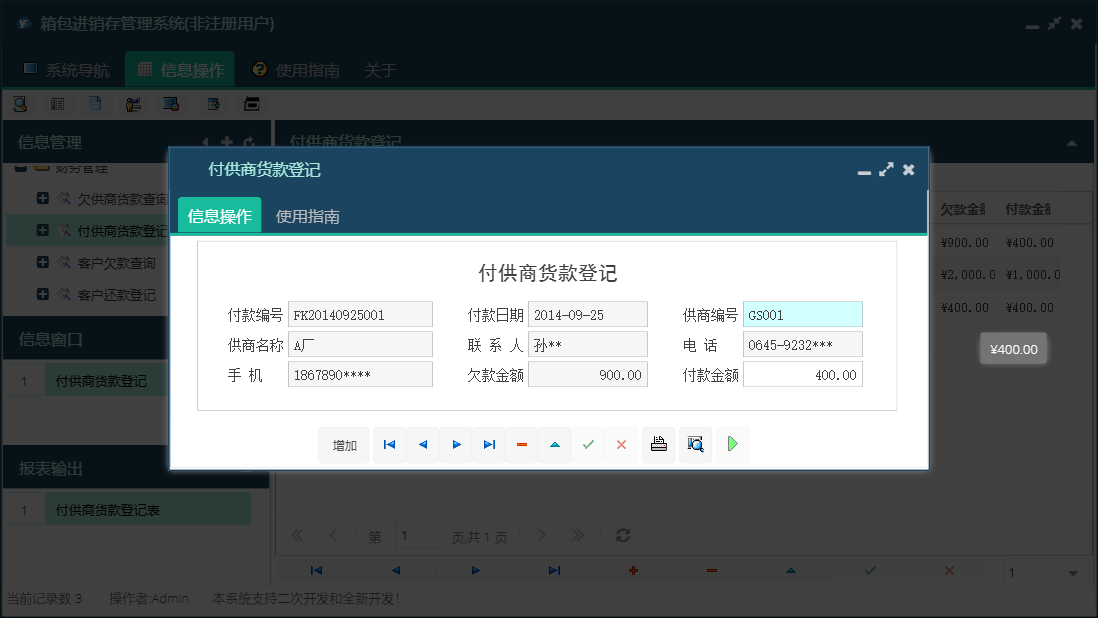Go to the next page in pagination controls

[x=541, y=535]
